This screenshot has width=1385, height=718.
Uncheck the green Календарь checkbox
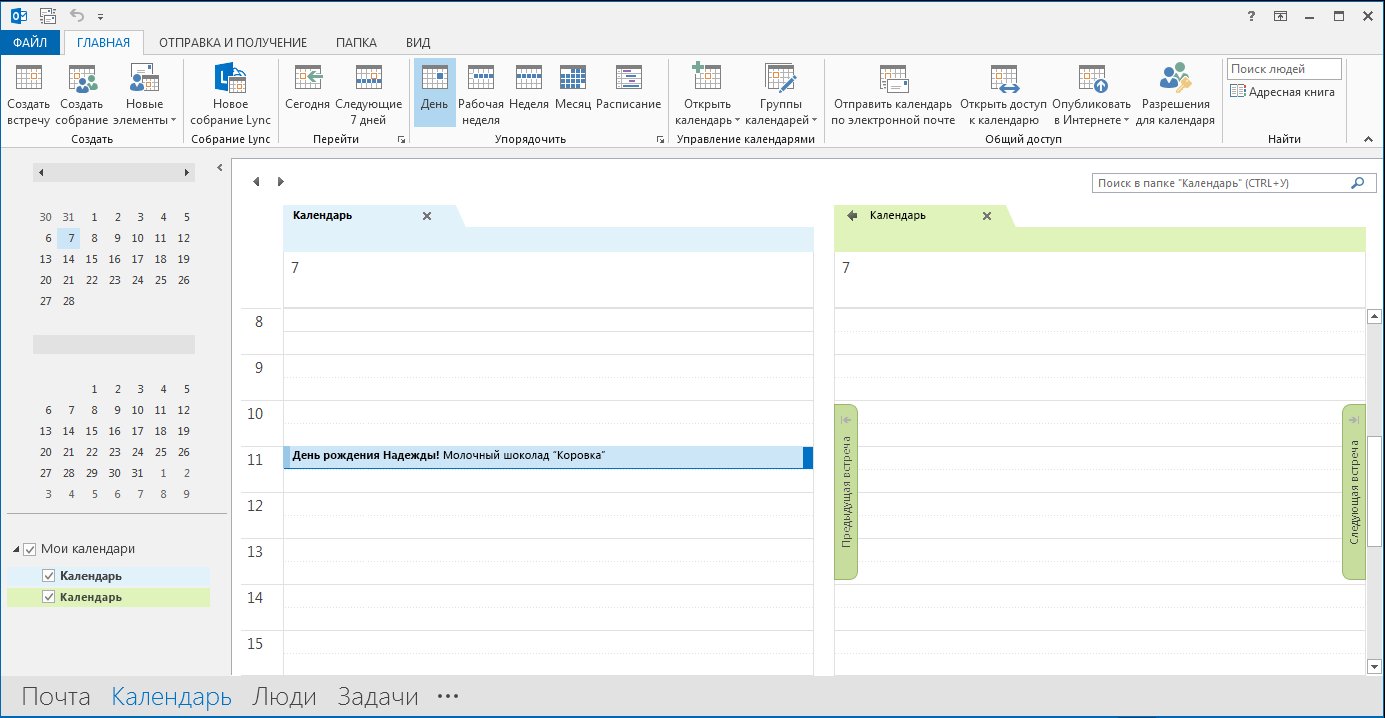pos(49,597)
